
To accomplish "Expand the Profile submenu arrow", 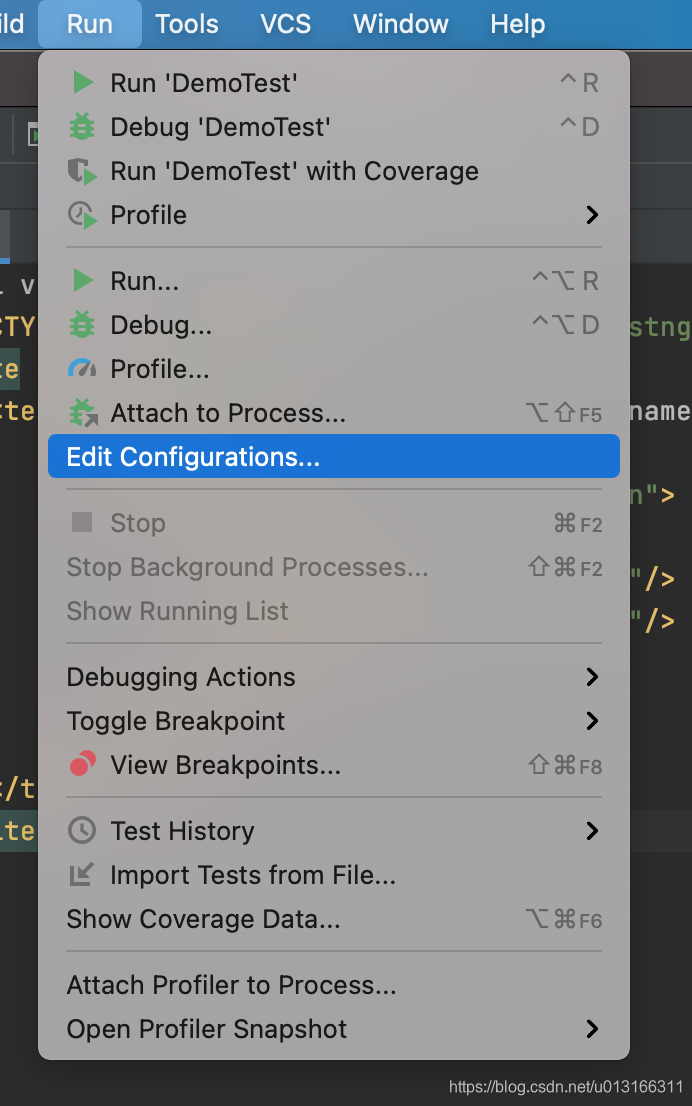I will (592, 215).
